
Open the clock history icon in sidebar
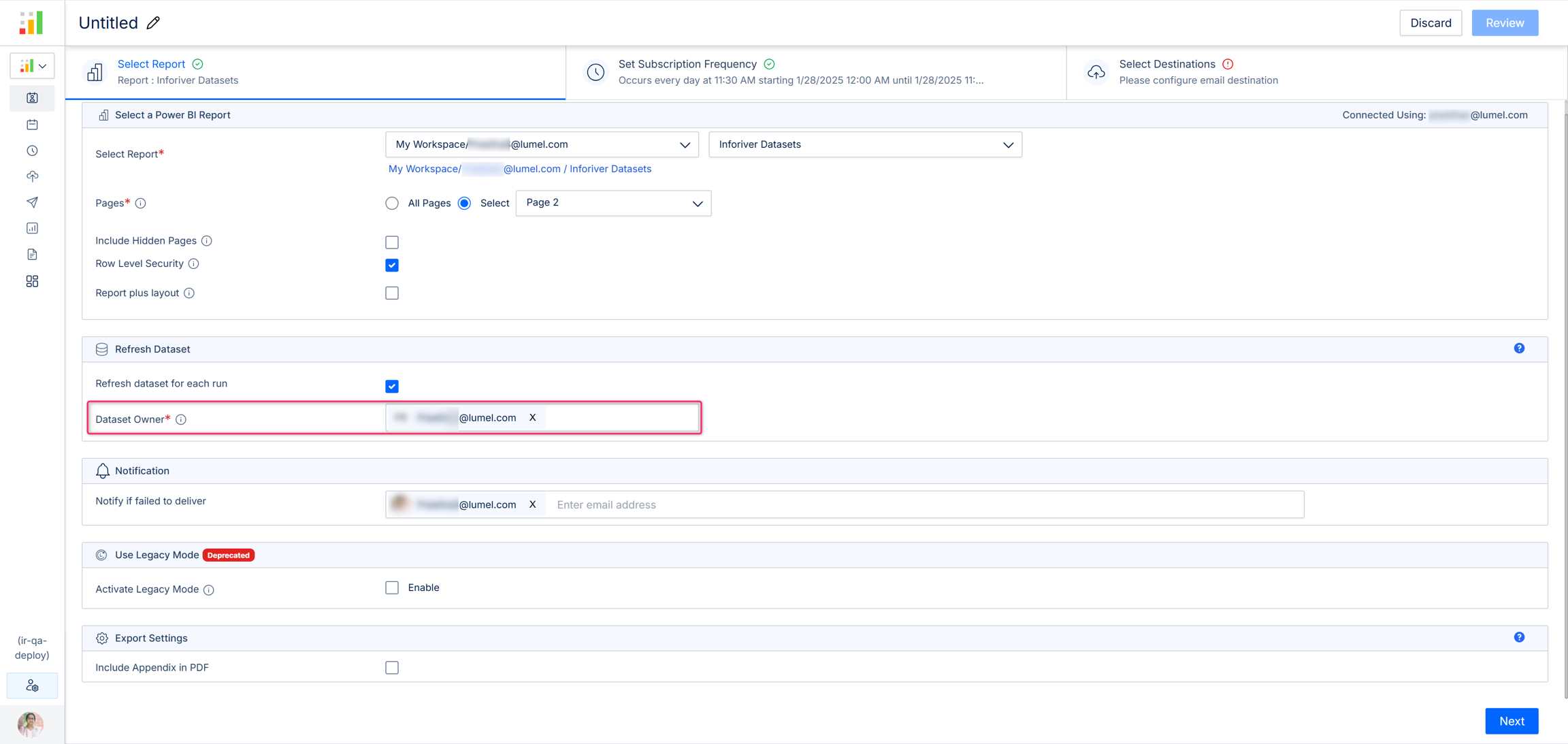pyautogui.click(x=32, y=150)
